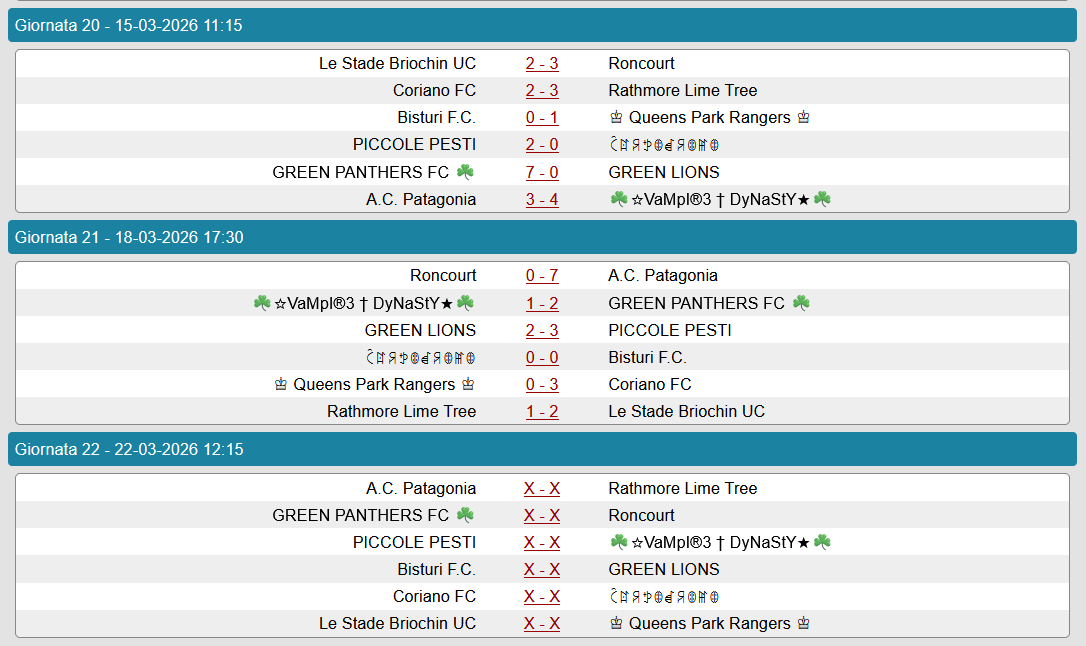The height and width of the screenshot is (646, 1086).
Task: Open X-X for Le Stade Briochin vs Queens Park
Action: click(x=542, y=624)
